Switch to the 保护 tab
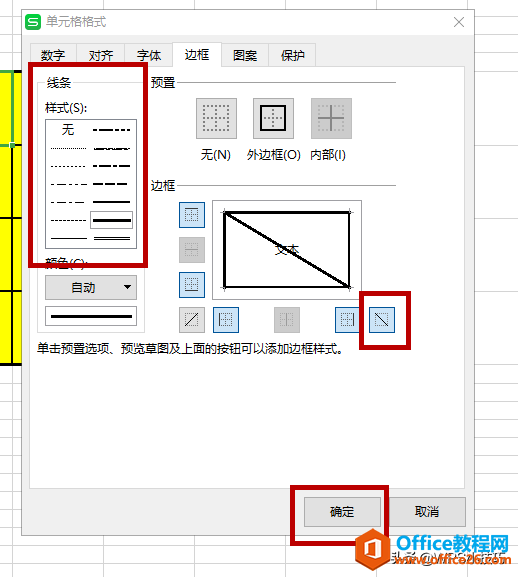Screen dimensions: 518x577 pyautogui.click(x=292, y=55)
